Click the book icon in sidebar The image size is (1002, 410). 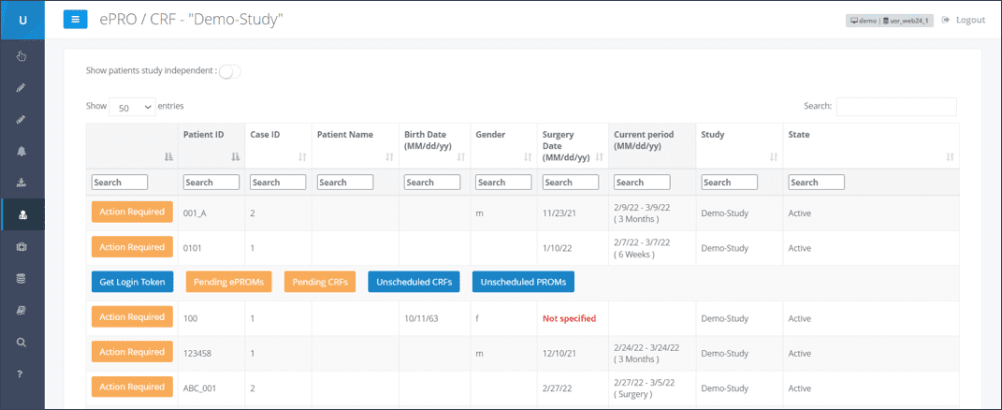click(x=22, y=310)
